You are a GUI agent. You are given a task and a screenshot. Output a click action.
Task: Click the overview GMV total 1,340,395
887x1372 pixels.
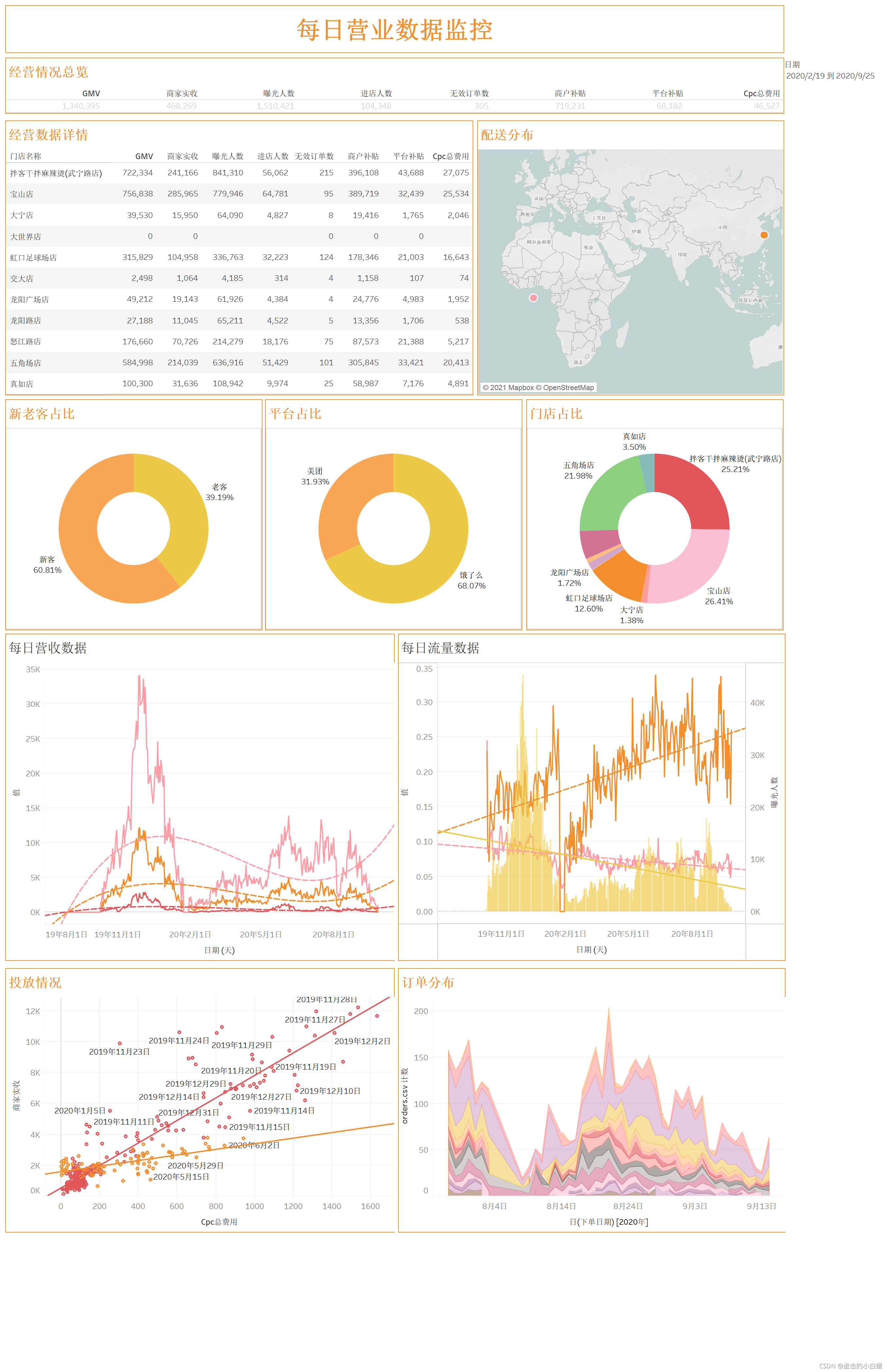pyautogui.click(x=81, y=106)
